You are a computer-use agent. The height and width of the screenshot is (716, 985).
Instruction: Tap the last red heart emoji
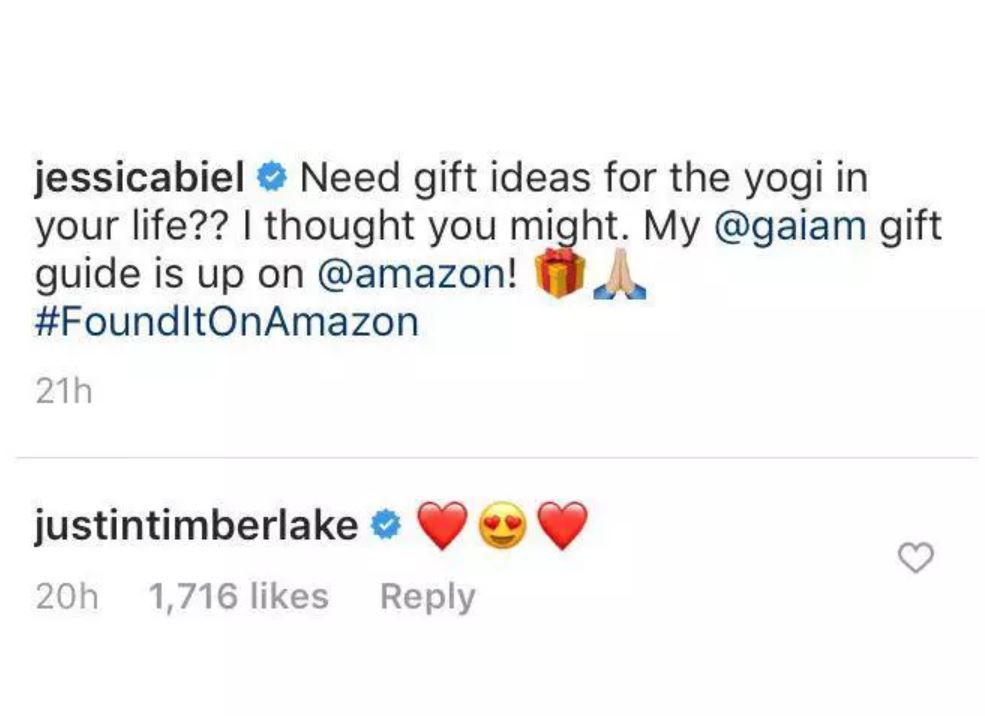click(563, 526)
